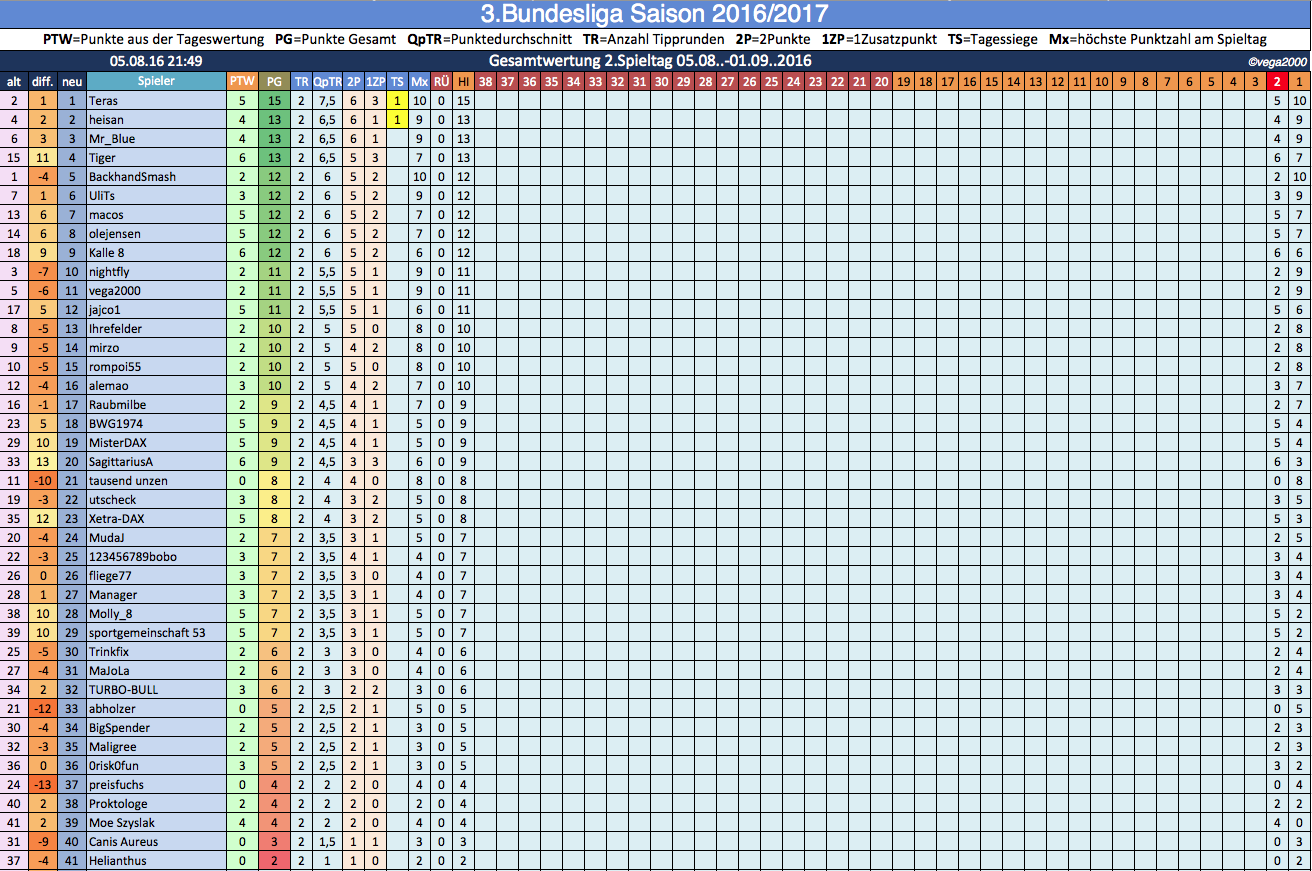Select player 'sportgemeinschaft 53'

point(155,633)
